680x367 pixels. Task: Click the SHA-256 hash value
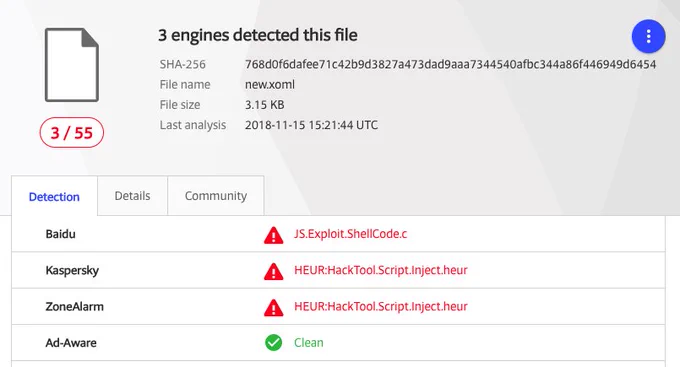(x=450, y=64)
